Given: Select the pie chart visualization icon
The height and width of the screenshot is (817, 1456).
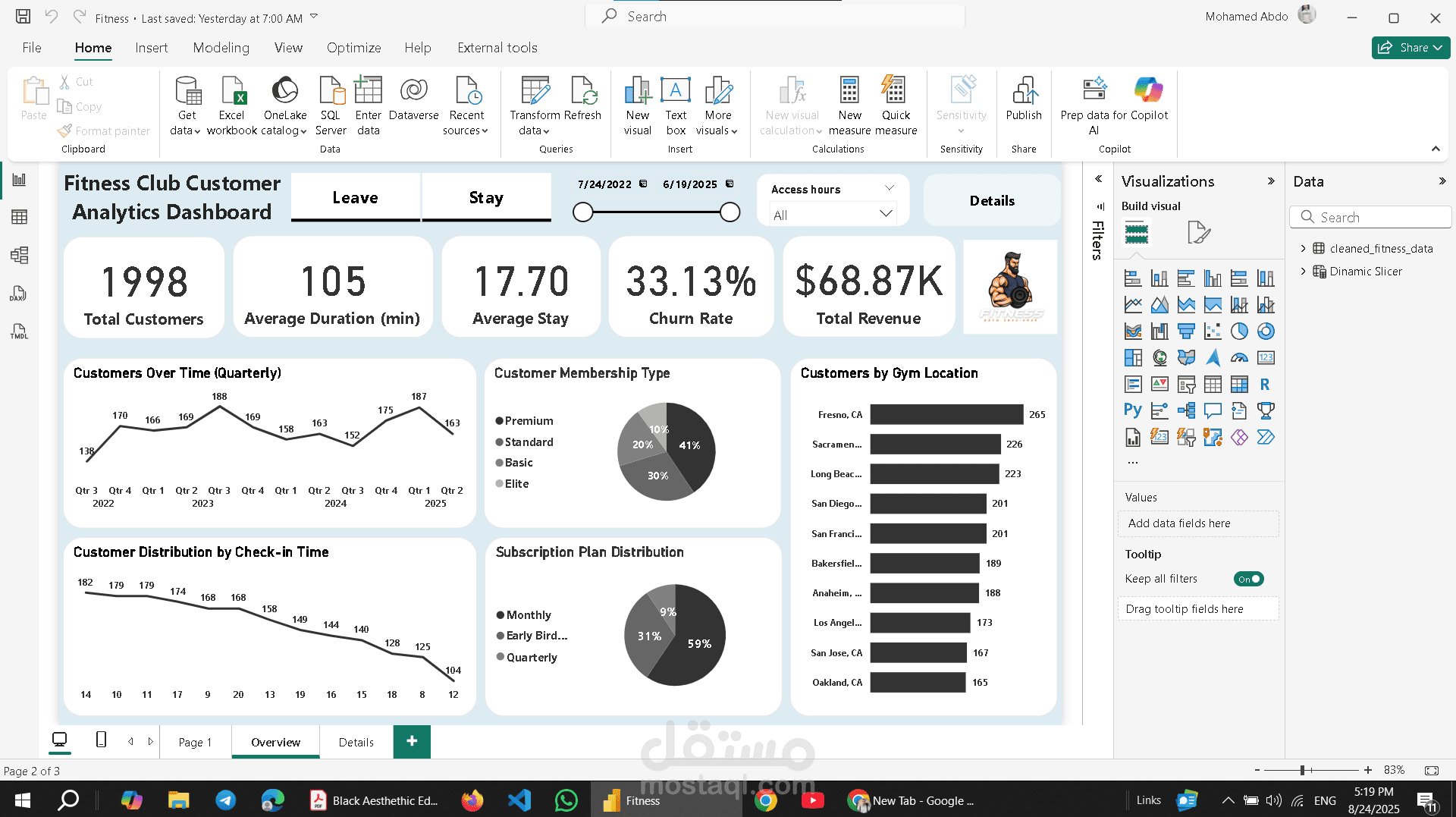Looking at the screenshot, I should [1239, 332].
